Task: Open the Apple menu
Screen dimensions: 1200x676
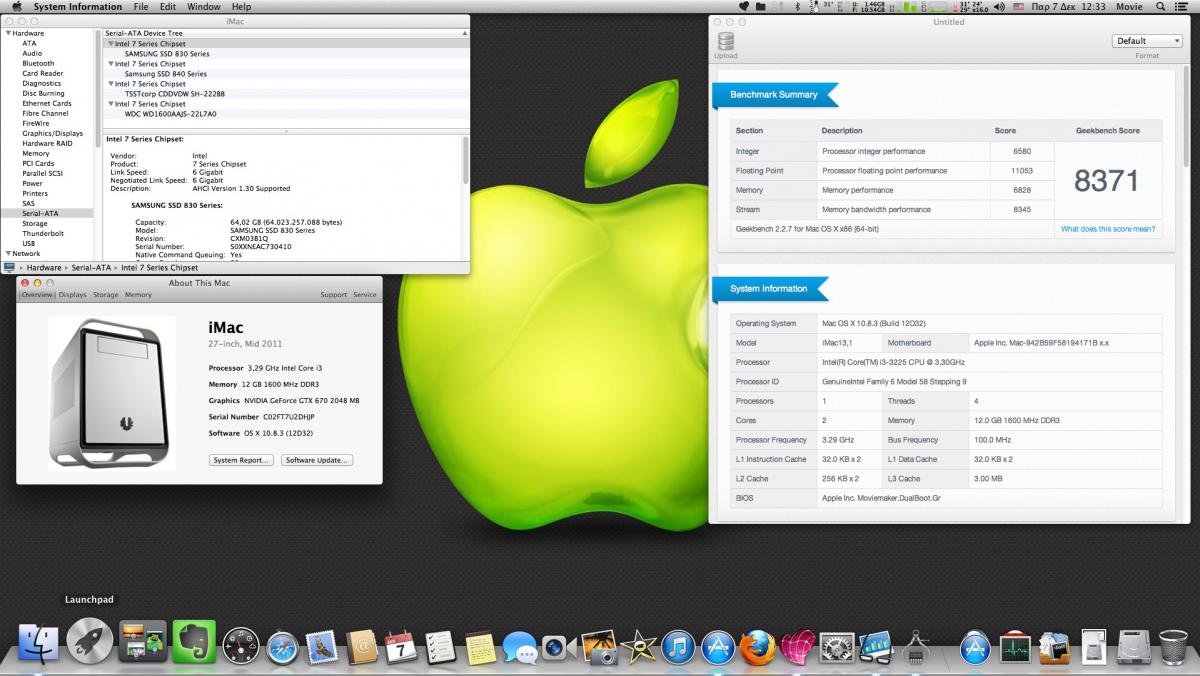Action: [x=16, y=6]
